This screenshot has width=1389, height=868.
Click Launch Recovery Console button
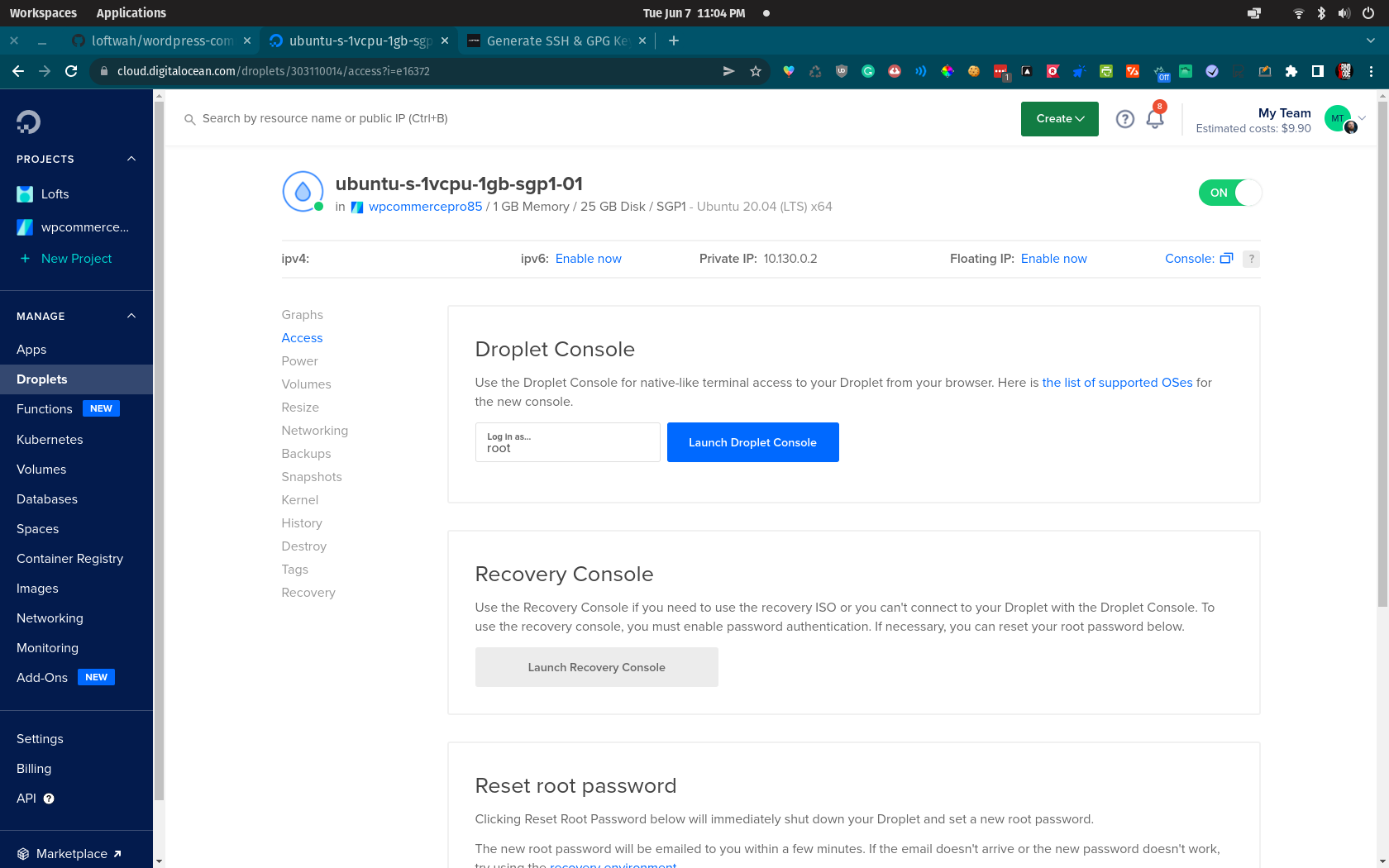[596, 667]
